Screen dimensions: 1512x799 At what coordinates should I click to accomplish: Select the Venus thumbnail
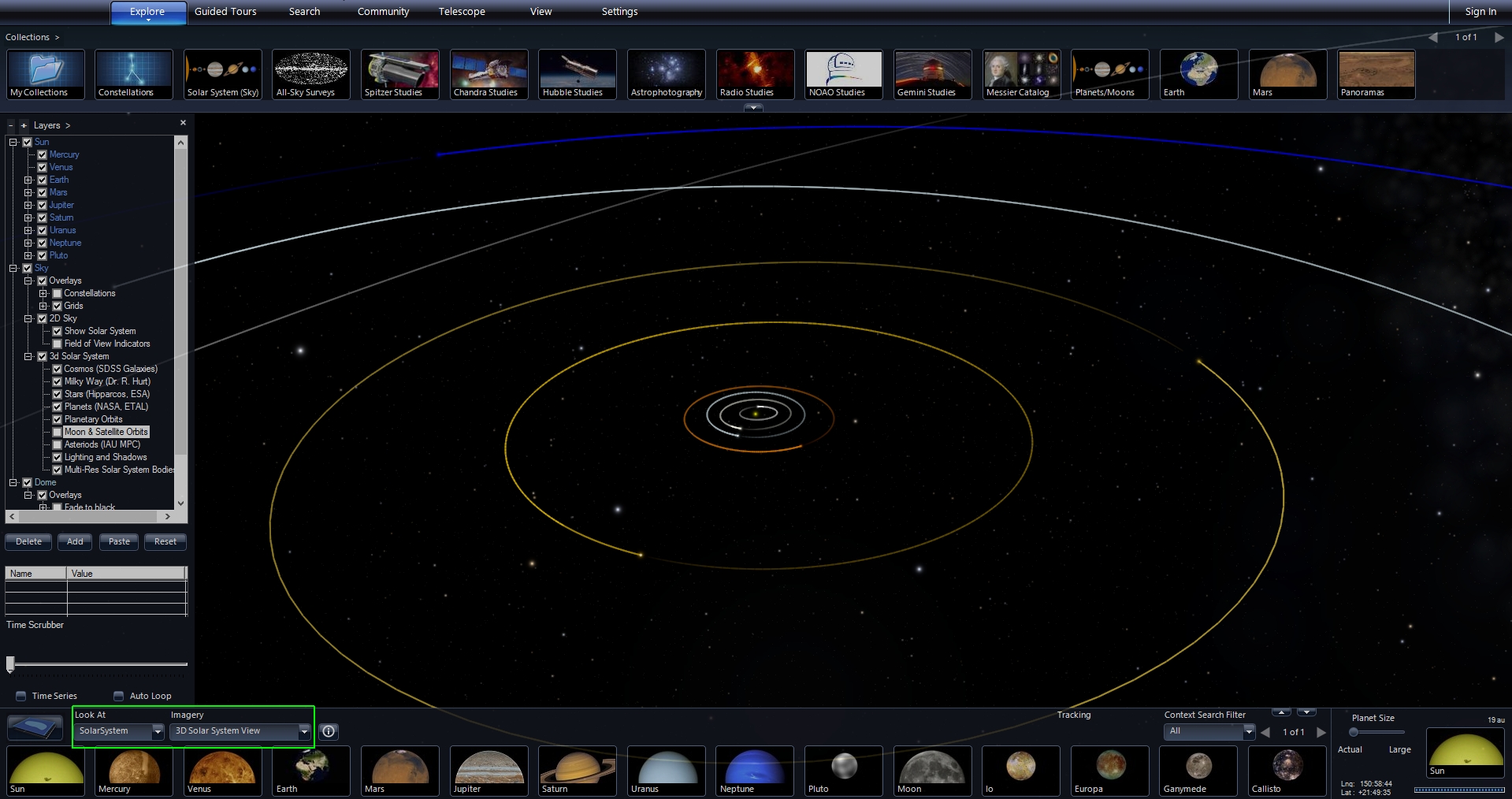223,771
